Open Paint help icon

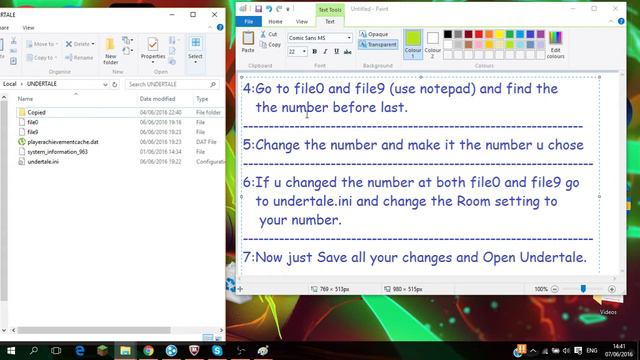(x=621, y=21)
